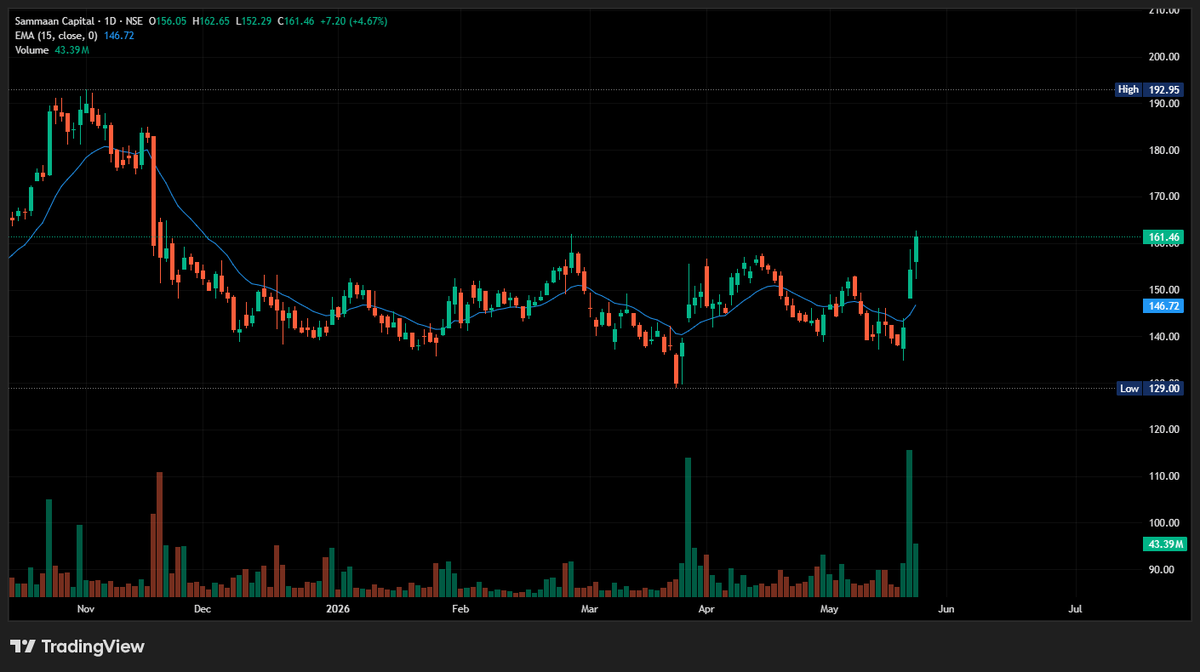This screenshot has height=672, width=1200.
Task: Click the Jun label on time axis
Action: tap(946, 608)
